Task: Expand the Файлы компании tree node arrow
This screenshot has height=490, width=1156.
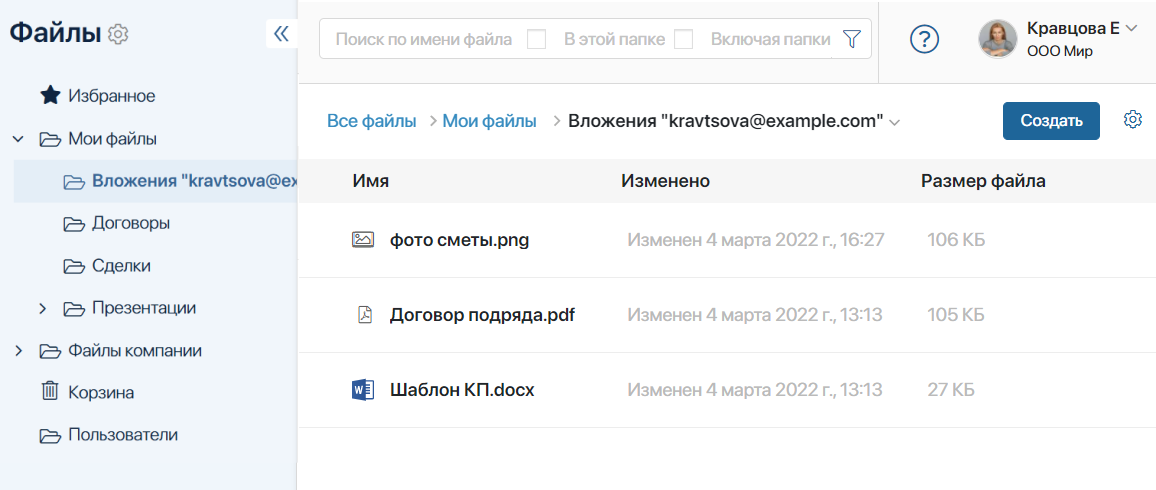Action: 19,351
